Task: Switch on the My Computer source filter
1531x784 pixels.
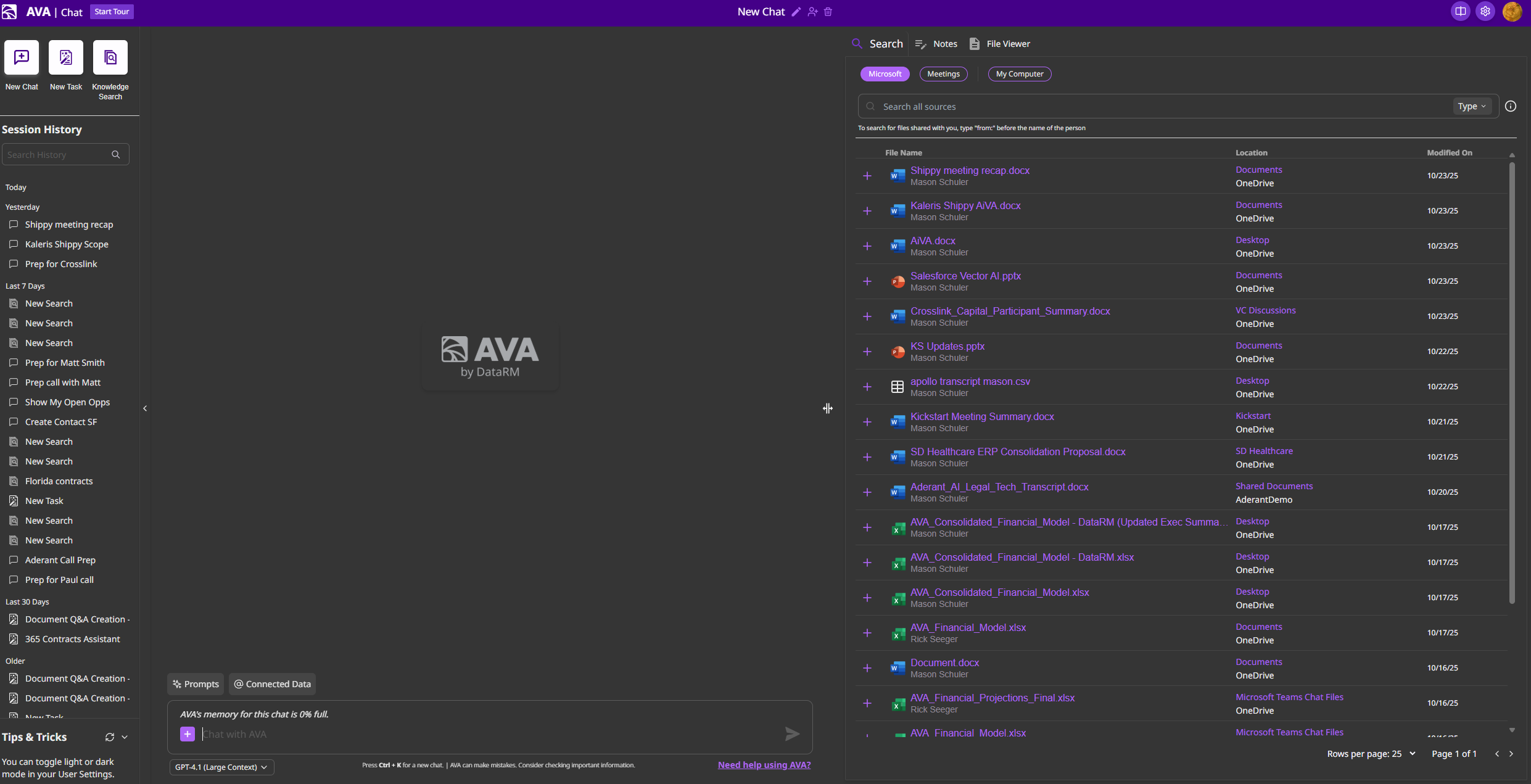Action: pos(1019,73)
